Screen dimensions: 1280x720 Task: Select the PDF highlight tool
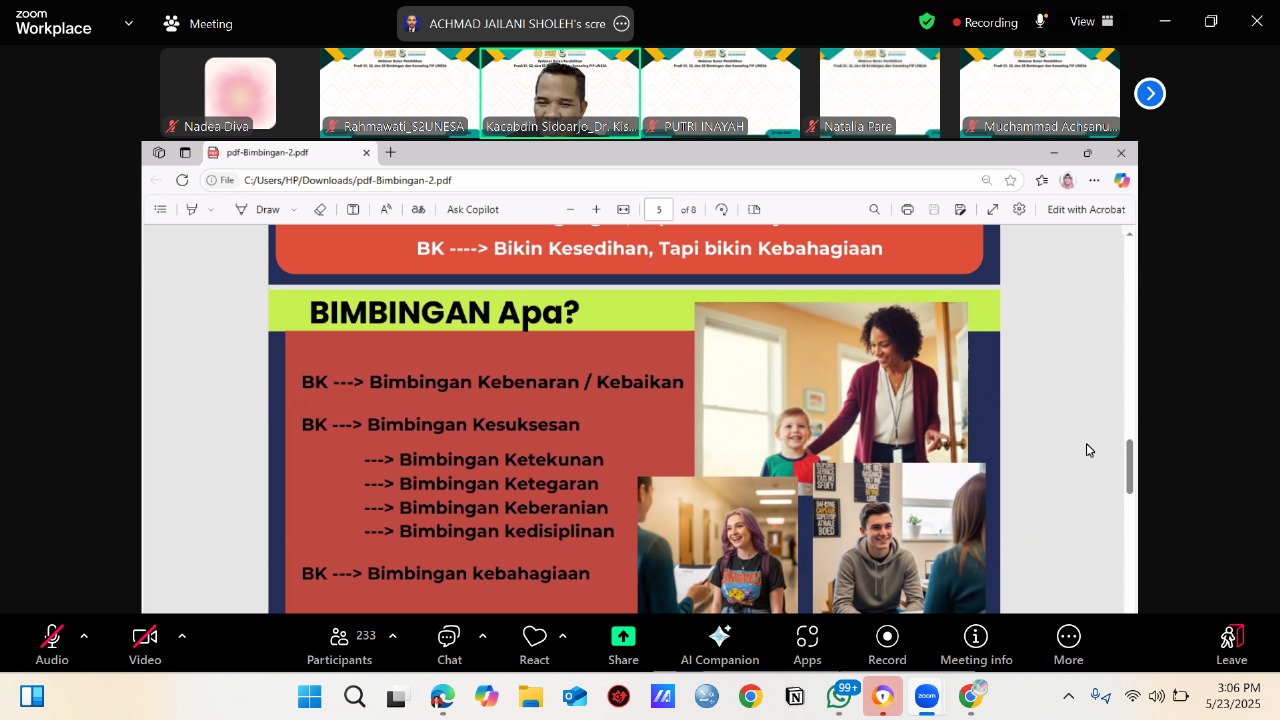click(192, 209)
